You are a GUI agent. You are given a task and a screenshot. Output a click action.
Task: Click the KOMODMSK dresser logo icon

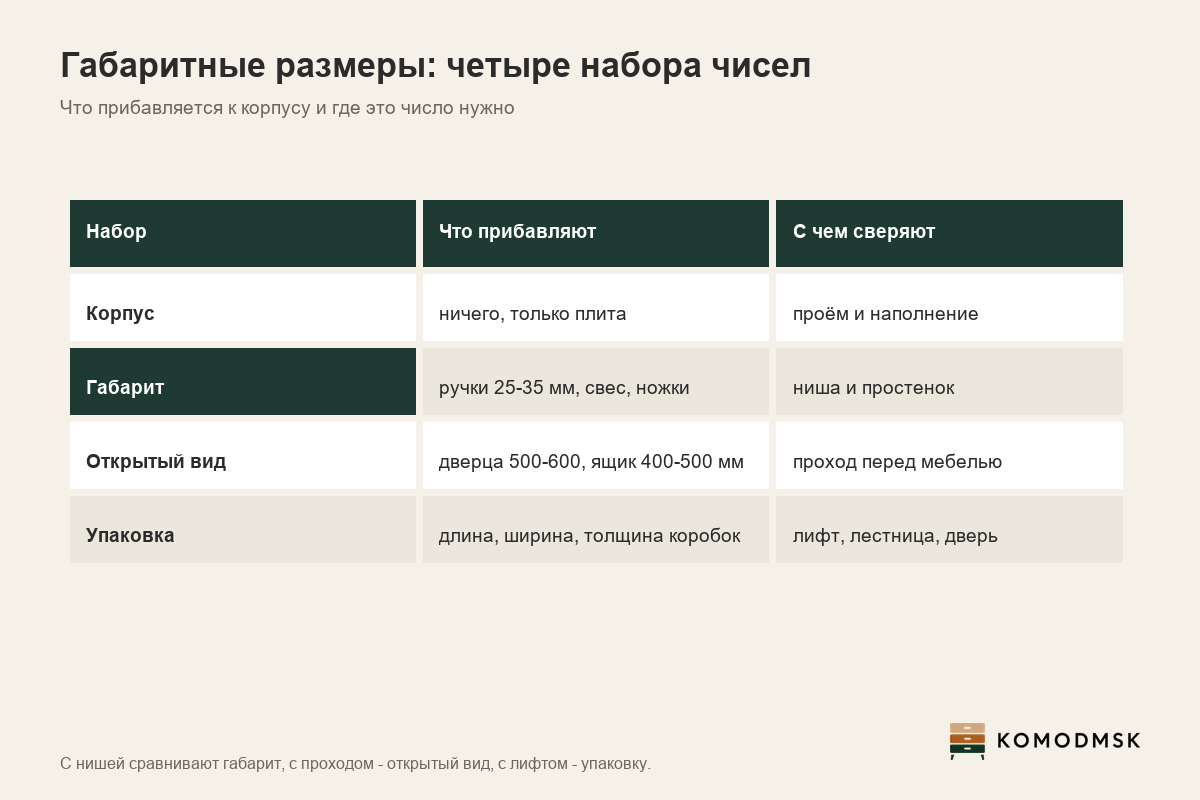pyautogui.click(x=967, y=741)
